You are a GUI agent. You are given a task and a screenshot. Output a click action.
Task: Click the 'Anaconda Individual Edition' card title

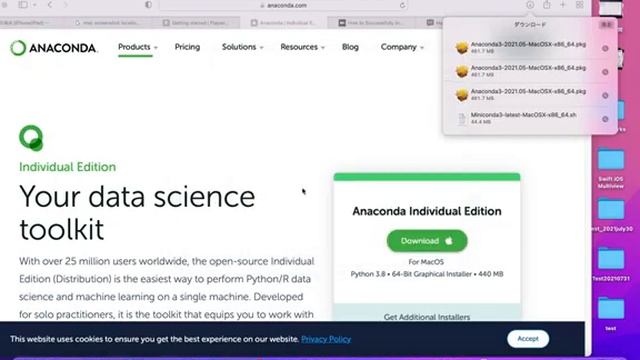point(427,211)
